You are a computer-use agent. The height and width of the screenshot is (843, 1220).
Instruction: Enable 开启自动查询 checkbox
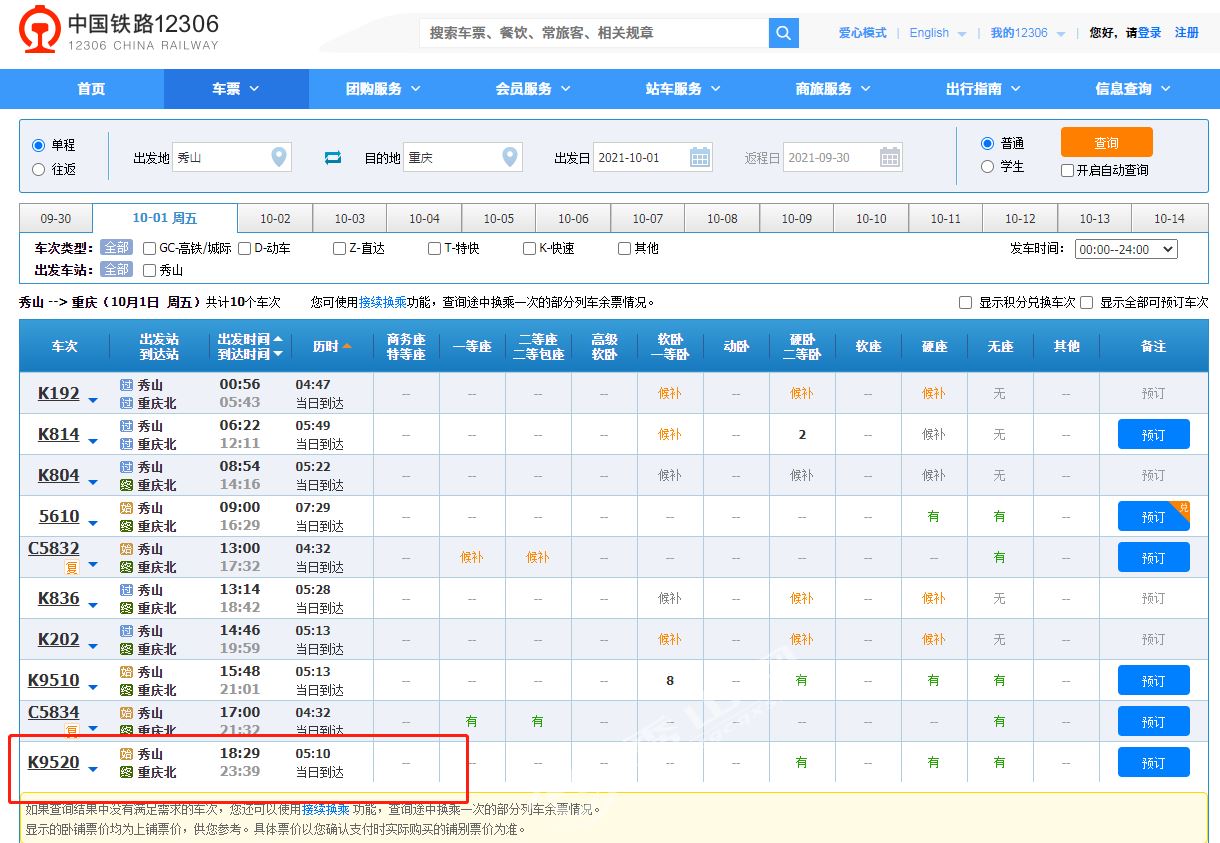(1068, 170)
